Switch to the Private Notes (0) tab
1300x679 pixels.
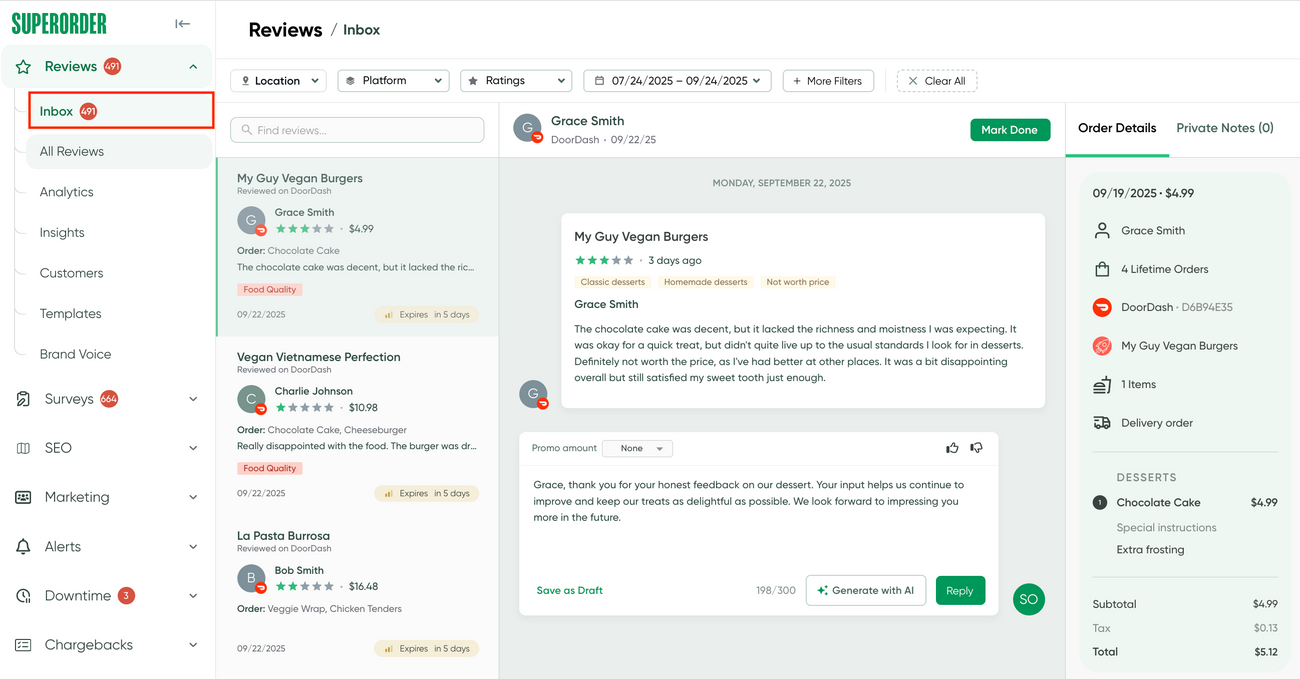(1225, 128)
